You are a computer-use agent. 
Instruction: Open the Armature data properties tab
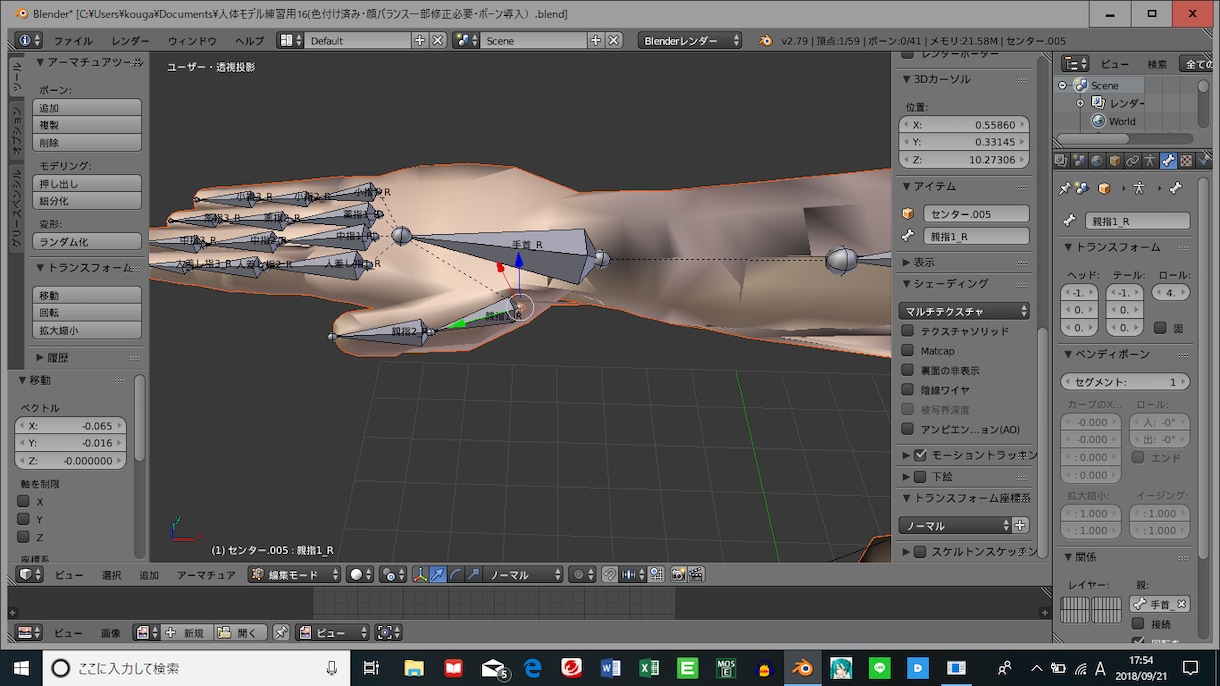[1150, 161]
